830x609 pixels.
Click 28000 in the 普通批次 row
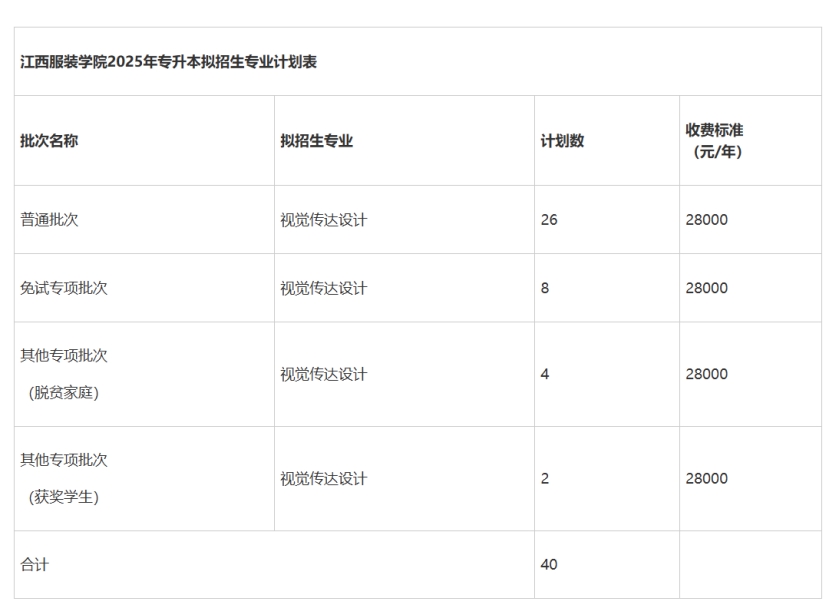pyautogui.click(x=707, y=220)
